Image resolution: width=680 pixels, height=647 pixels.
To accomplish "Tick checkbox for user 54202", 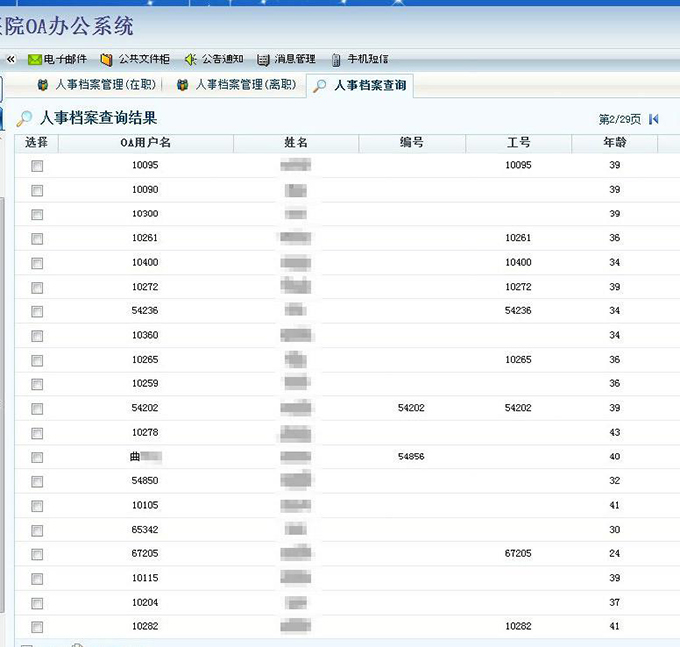I will point(37,408).
